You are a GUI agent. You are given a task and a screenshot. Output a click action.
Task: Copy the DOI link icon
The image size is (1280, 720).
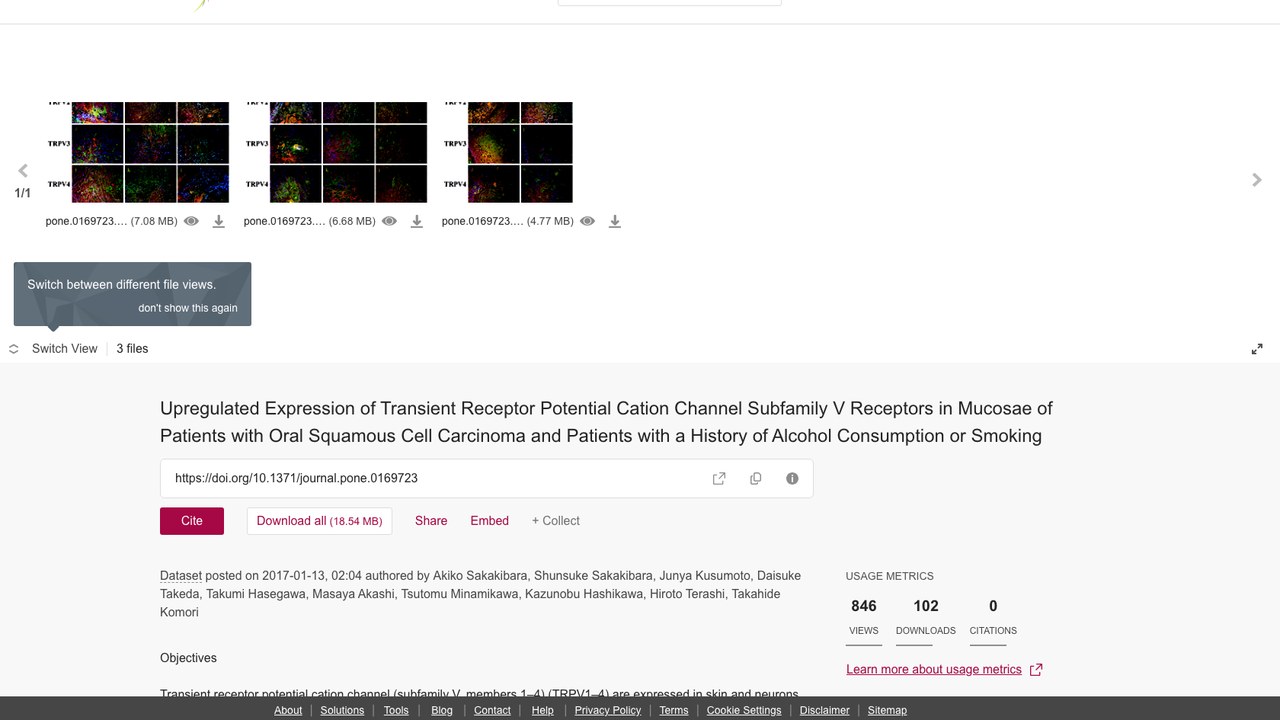point(756,479)
